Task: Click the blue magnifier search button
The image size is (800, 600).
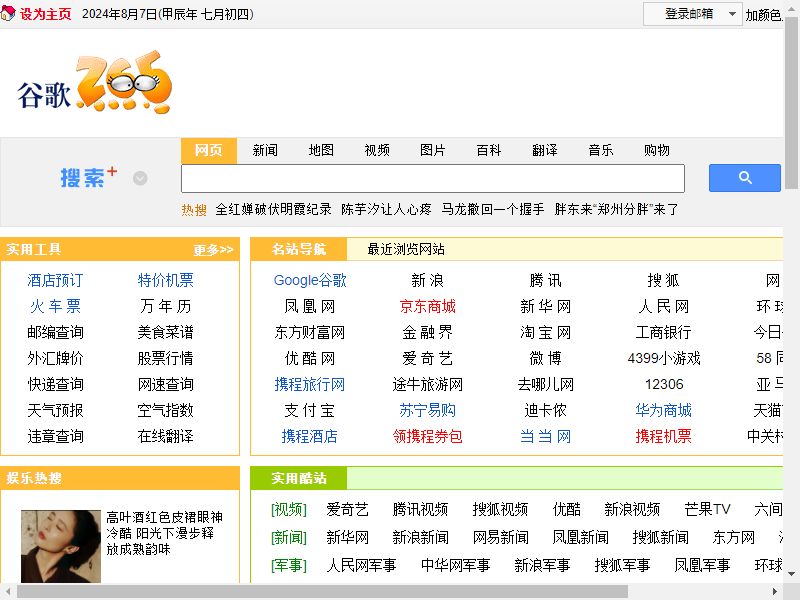Action: pyautogui.click(x=744, y=178)
